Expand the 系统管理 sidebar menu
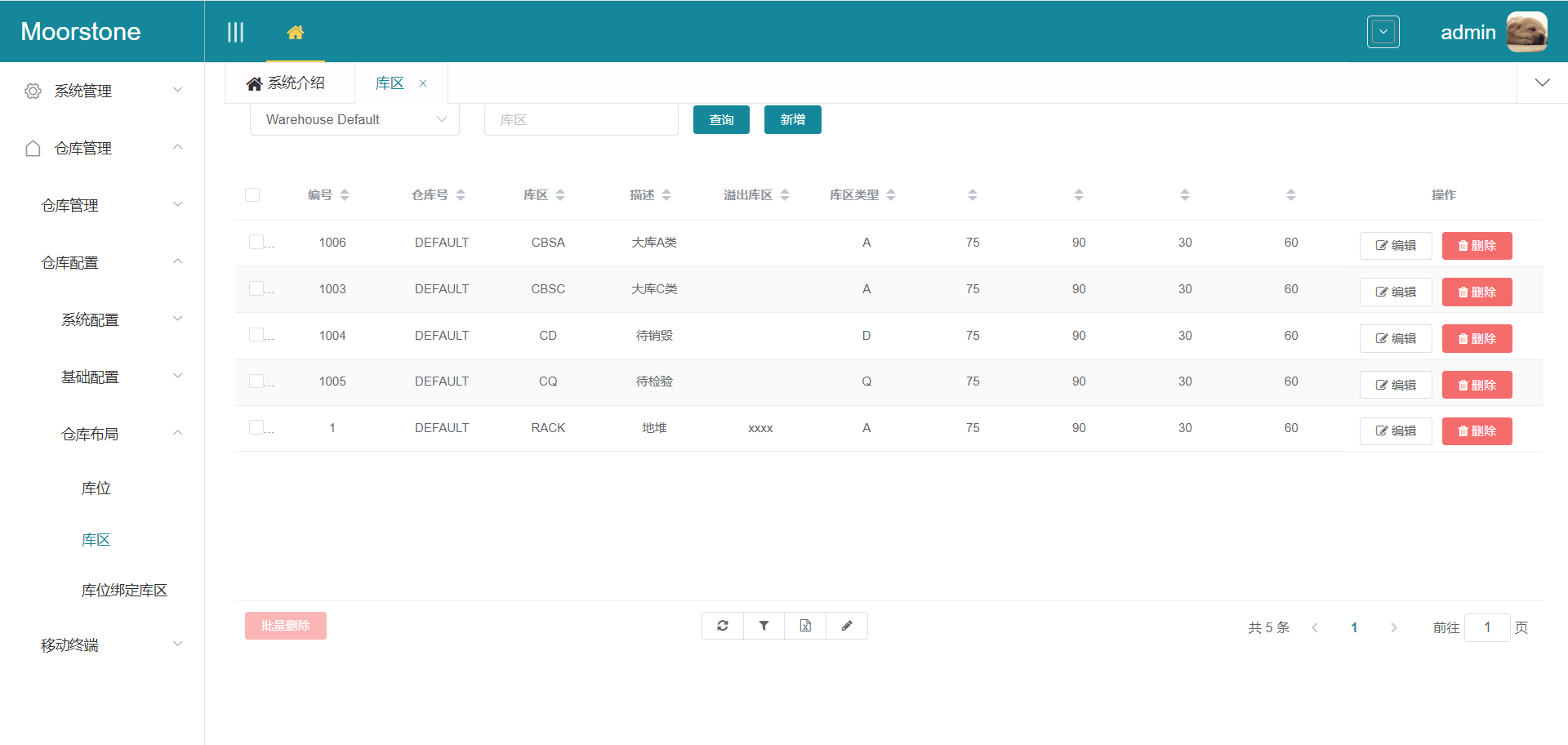The width and height of the screenshot is (1568, 745). click(x=102, y=91)
